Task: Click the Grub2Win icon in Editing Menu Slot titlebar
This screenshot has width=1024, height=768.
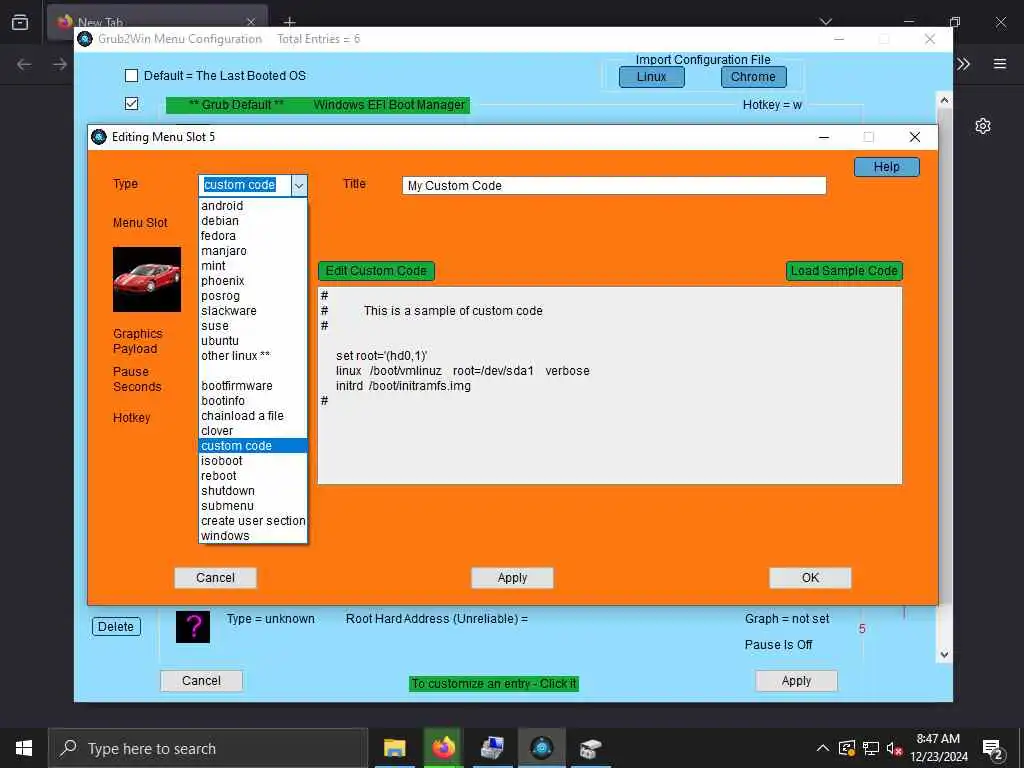Action: [99, 136]
